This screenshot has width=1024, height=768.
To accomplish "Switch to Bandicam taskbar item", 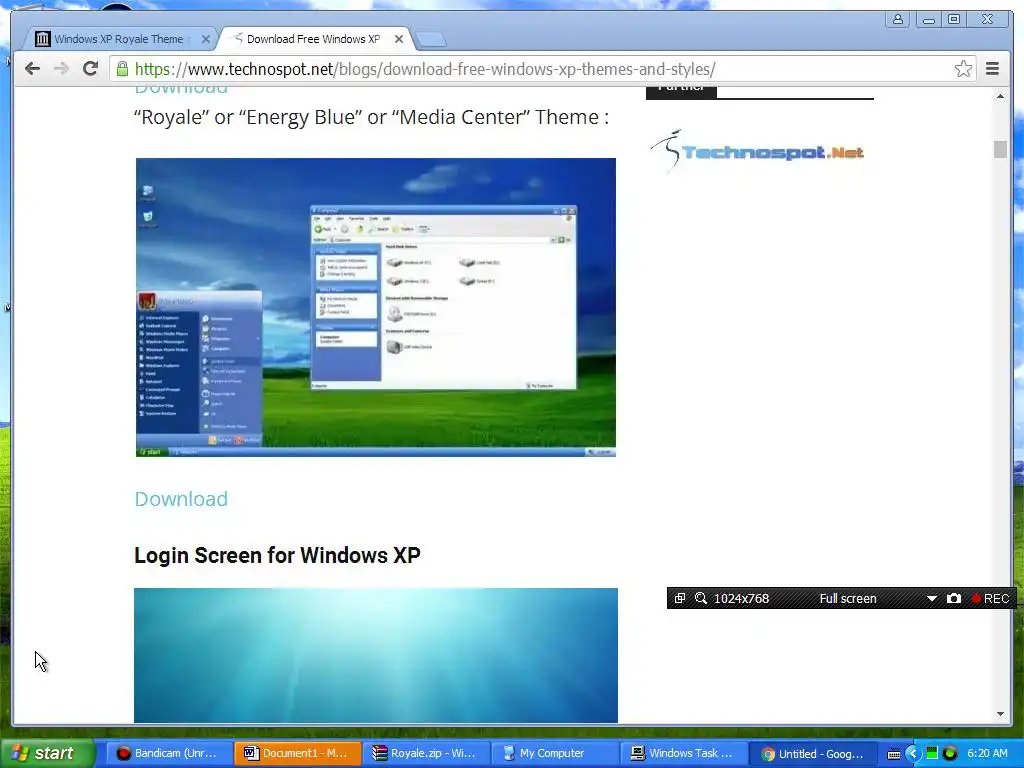I will (x=168, y=754).
